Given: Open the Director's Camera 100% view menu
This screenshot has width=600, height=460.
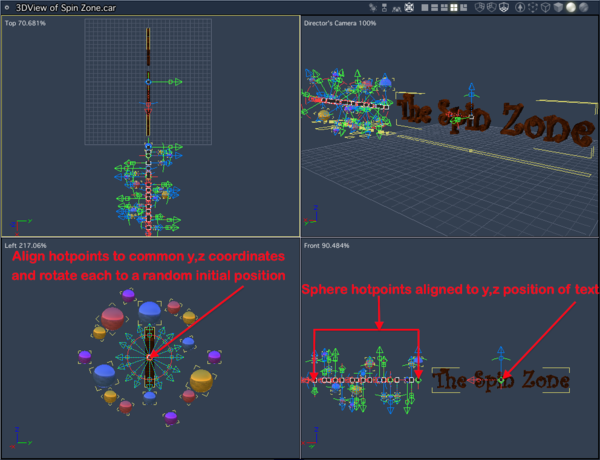Looking at the screenshot, I should [340, 23].
